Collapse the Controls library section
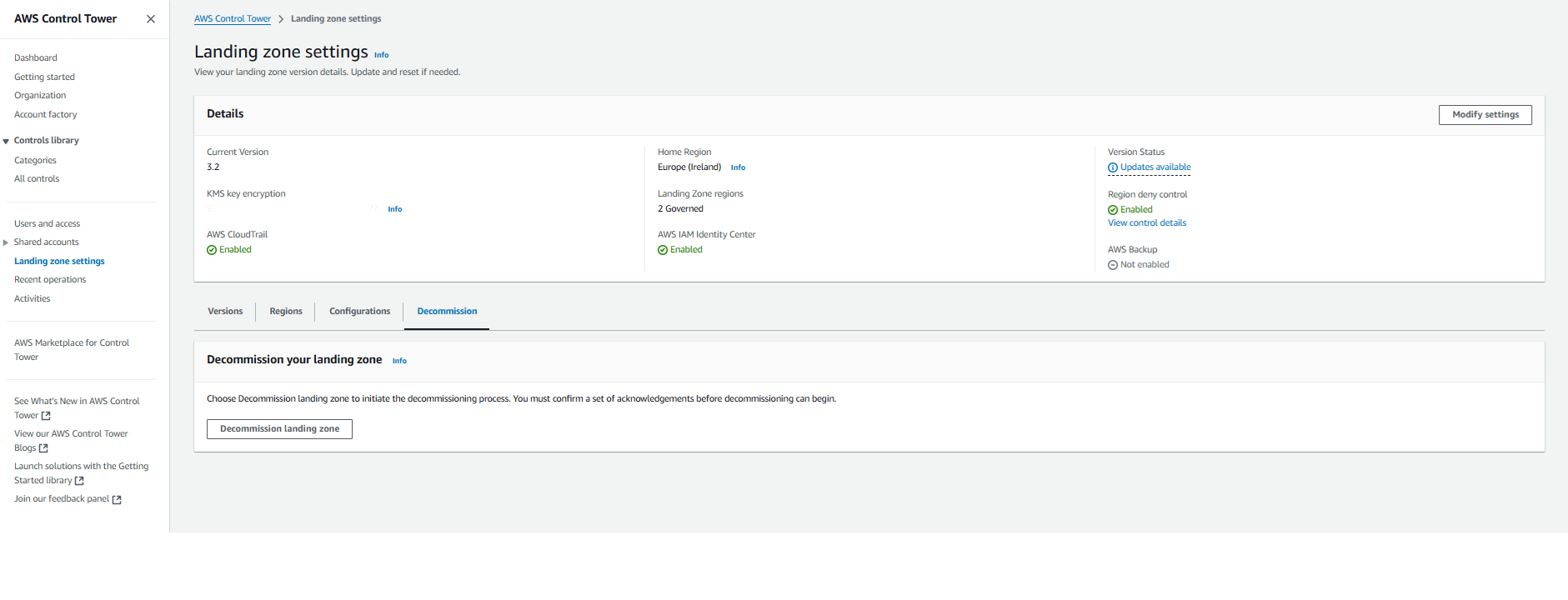The image size is (1568, 600). [x=6, y=141]
